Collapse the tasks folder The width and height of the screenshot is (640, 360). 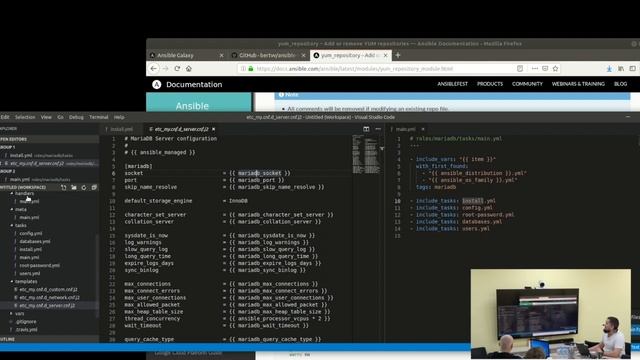coord(20,225)
